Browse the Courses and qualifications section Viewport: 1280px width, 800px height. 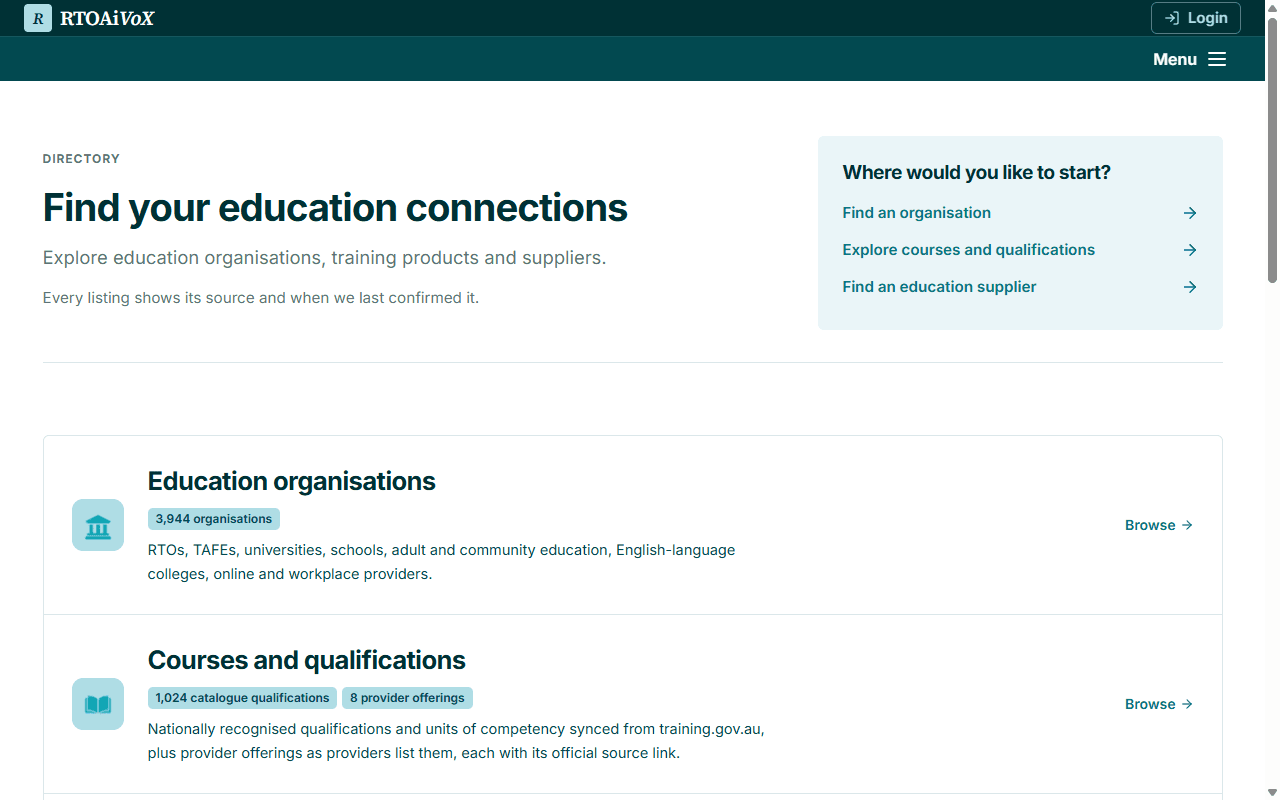click(x=1159, y=704)
